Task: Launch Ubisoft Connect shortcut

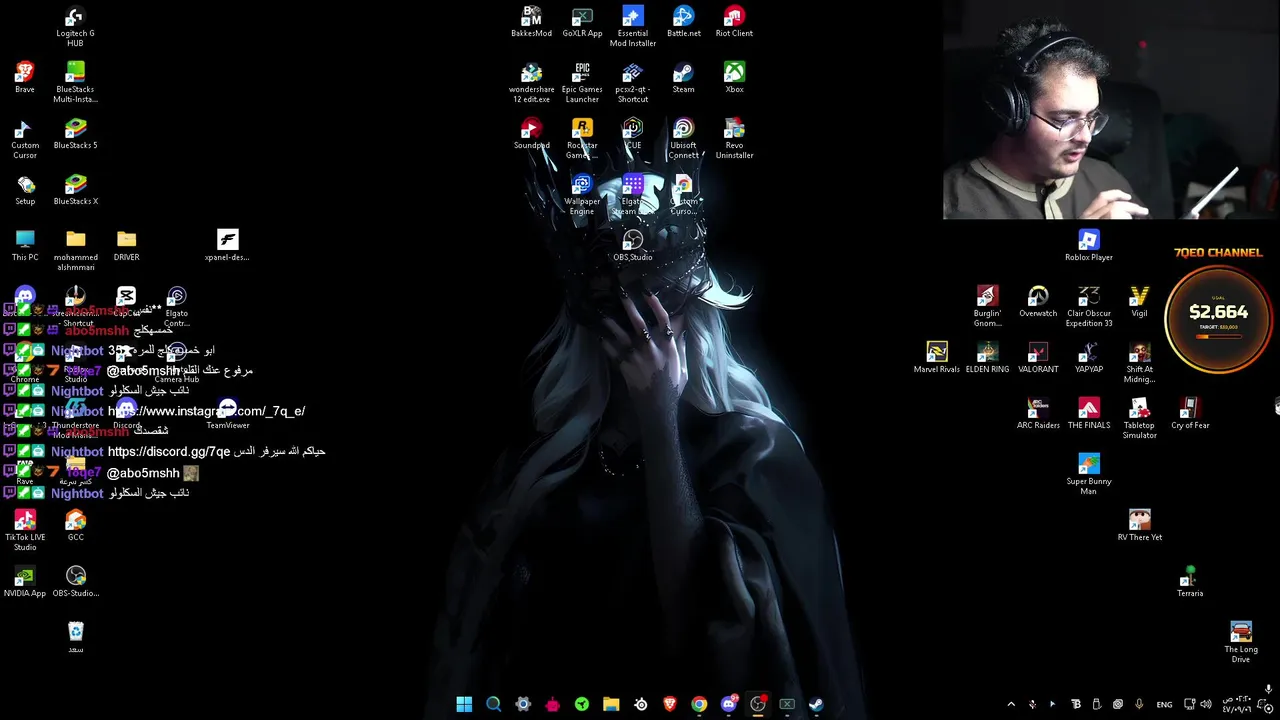Action: 683,139
